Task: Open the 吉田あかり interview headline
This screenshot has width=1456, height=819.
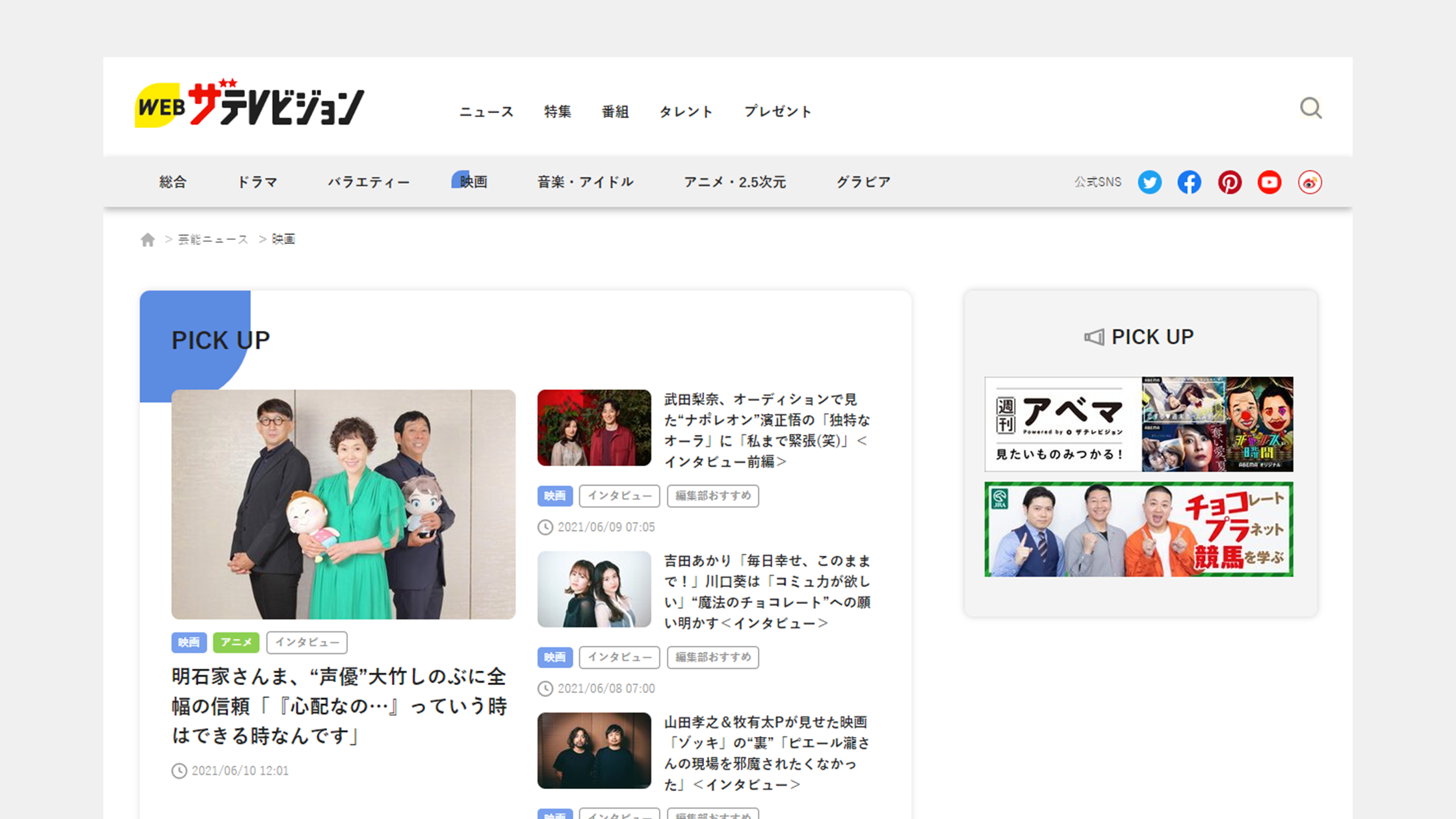Action: tap(767, 591)
